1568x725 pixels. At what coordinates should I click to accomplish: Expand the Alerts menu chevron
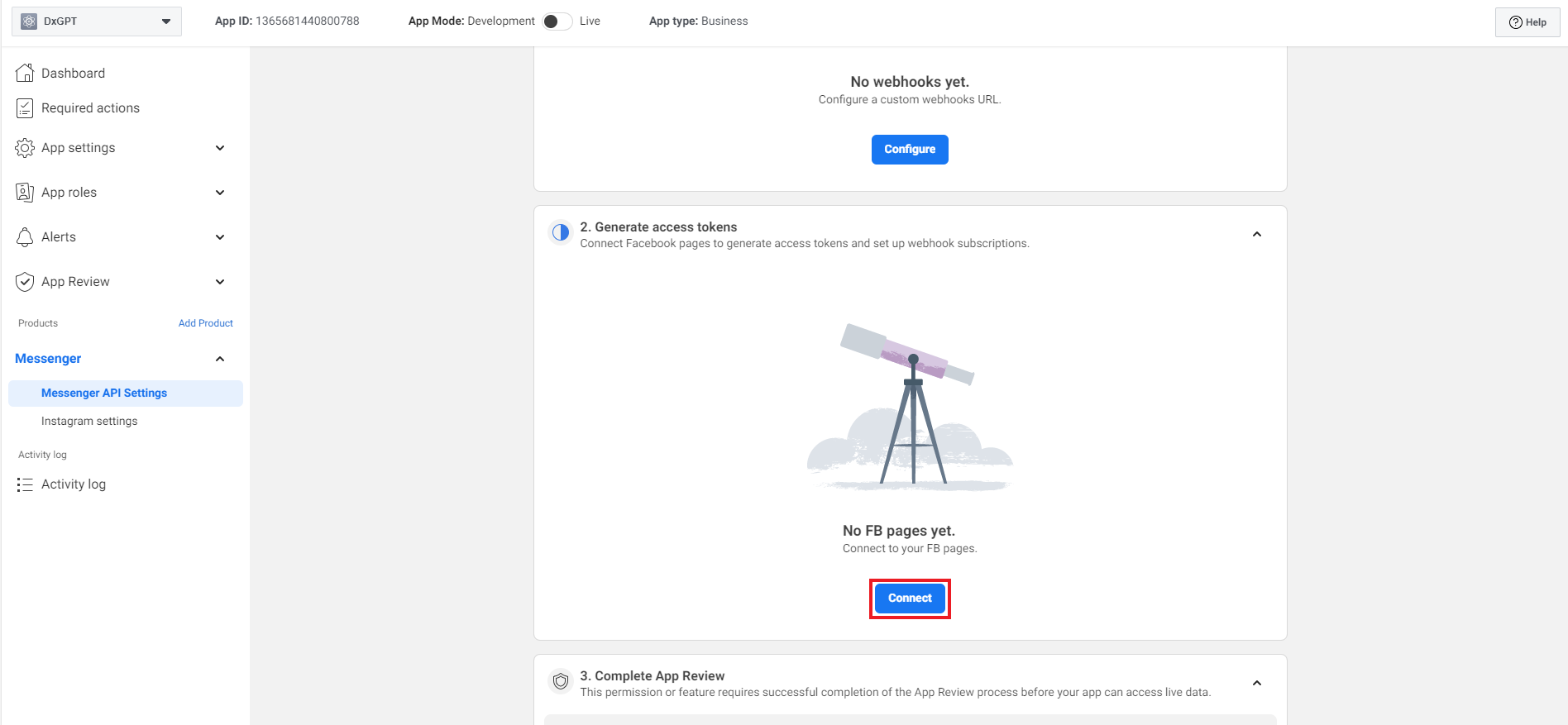tap(220, 237)
